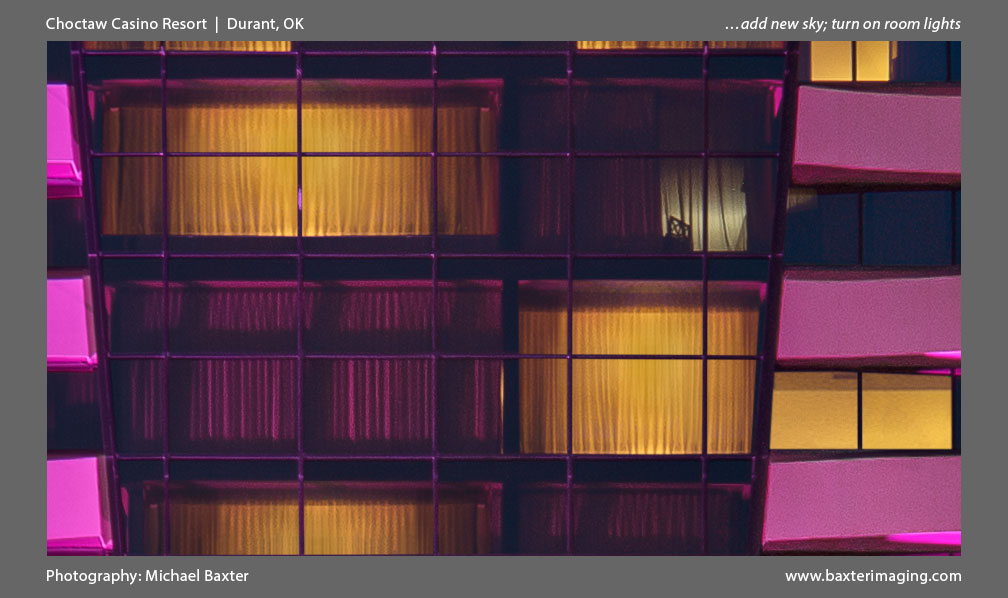Screen dimensions: 1008x598
Task: Click the bottom right pink balcony panel
Action: (x=862, y=502)
